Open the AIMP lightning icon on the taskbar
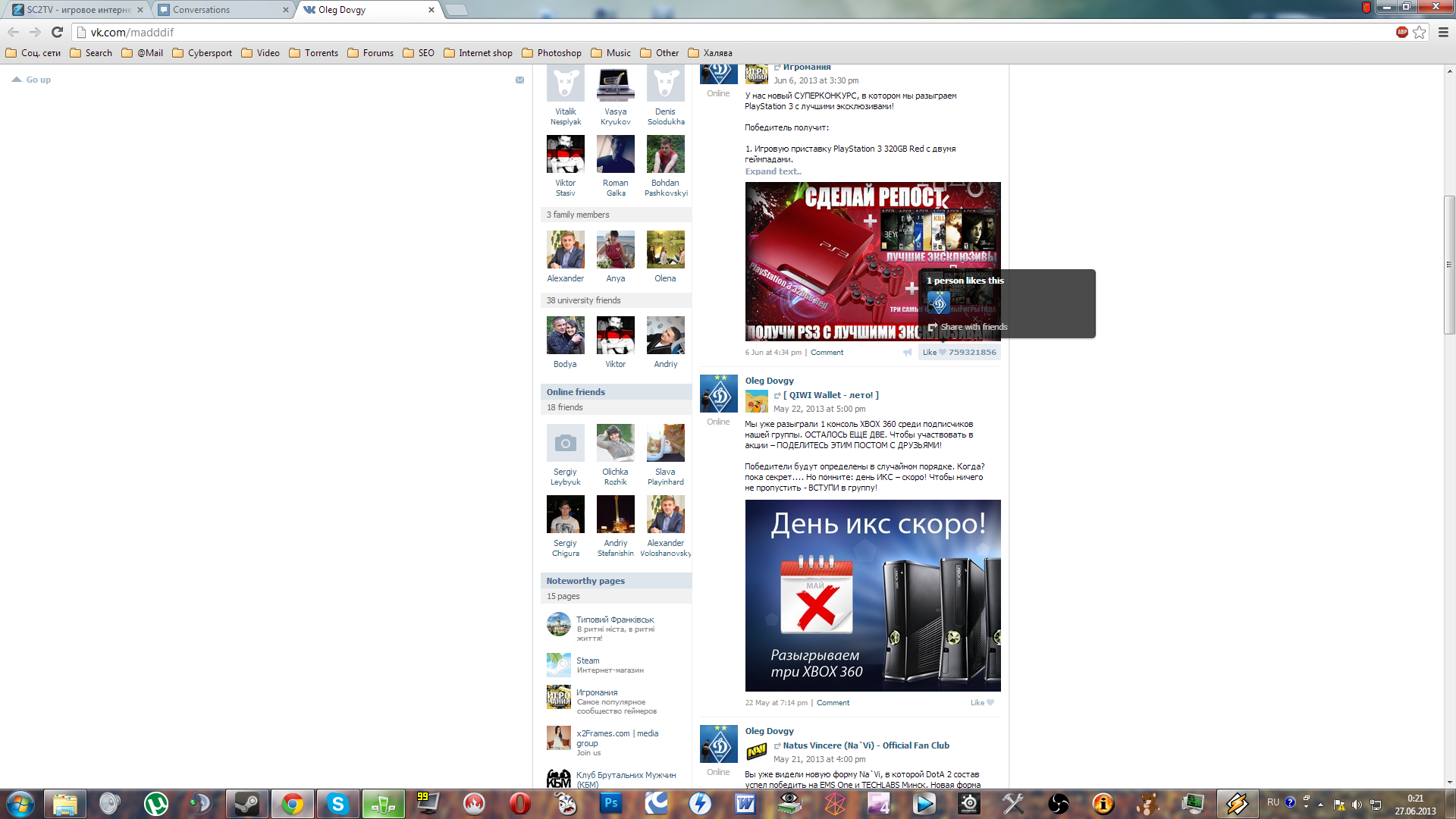The image size is (1456, 819). click(x=1237, y=803)
